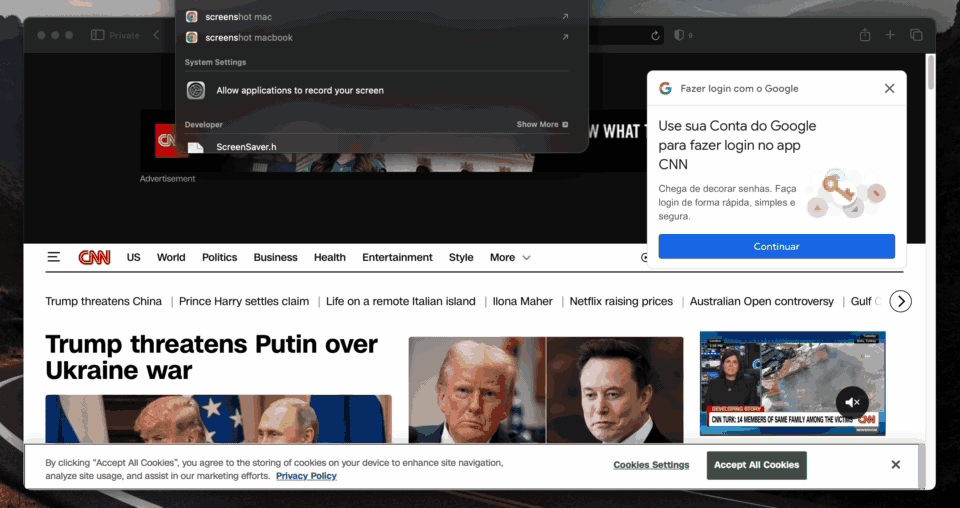
Task: Advance trending topics with right arrow
Action: coord(901,301)
